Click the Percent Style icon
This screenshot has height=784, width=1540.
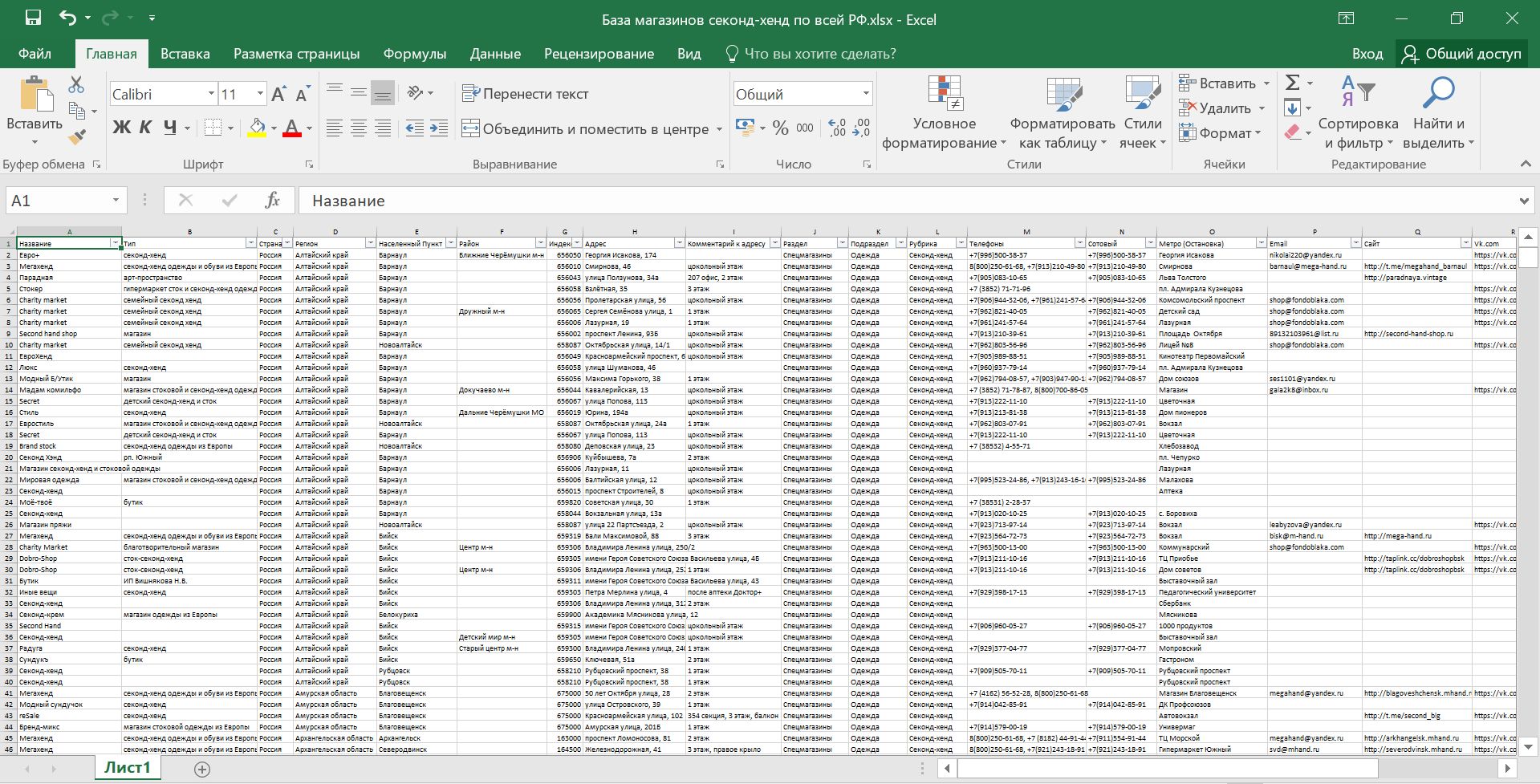pos(780,128)
